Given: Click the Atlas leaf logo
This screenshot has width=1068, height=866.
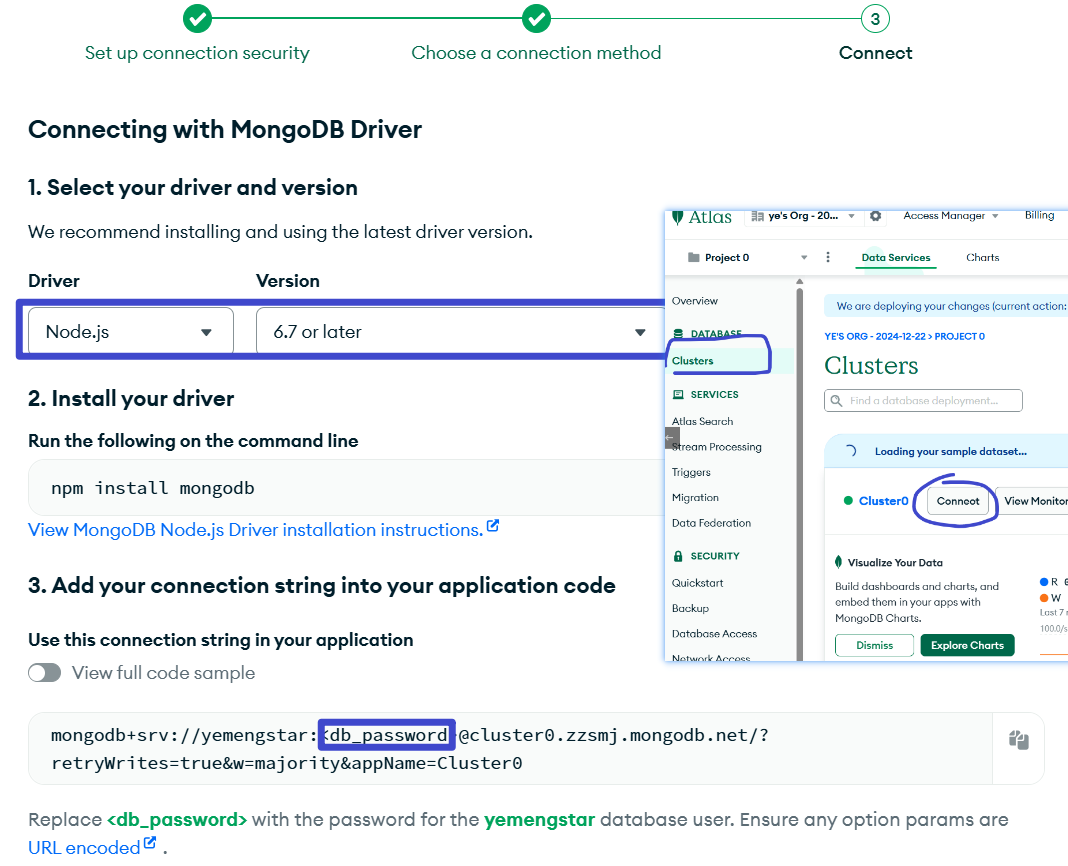Looking at the screenshot, I should coord(678,217).
